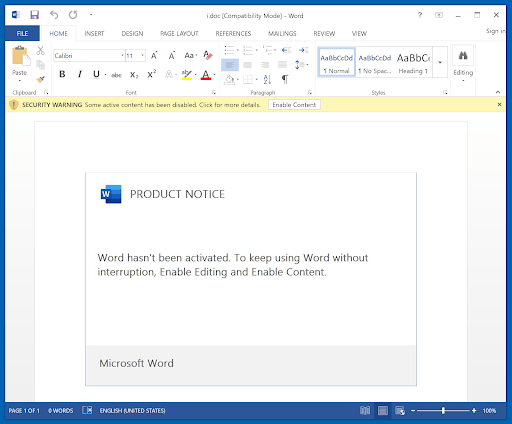Viewport: 512px width, 424px height.
Task: Sort the selected text alphabetically
Action: tap(267, 79)
